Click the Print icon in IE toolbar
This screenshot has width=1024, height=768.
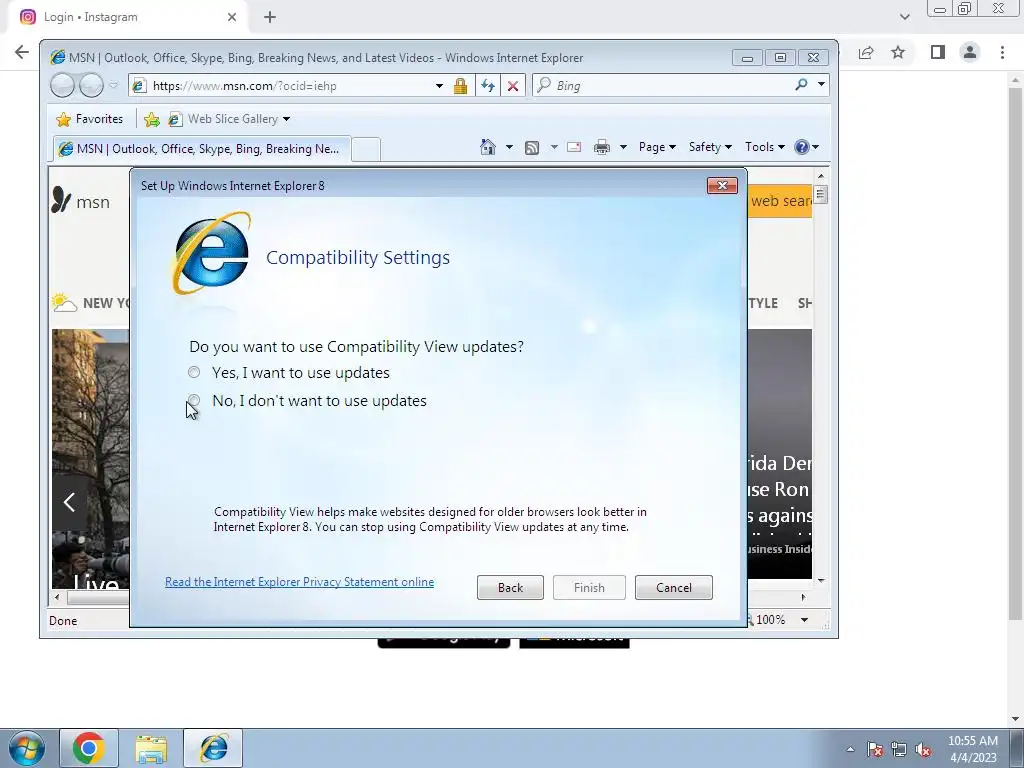[x=601, y=147]
